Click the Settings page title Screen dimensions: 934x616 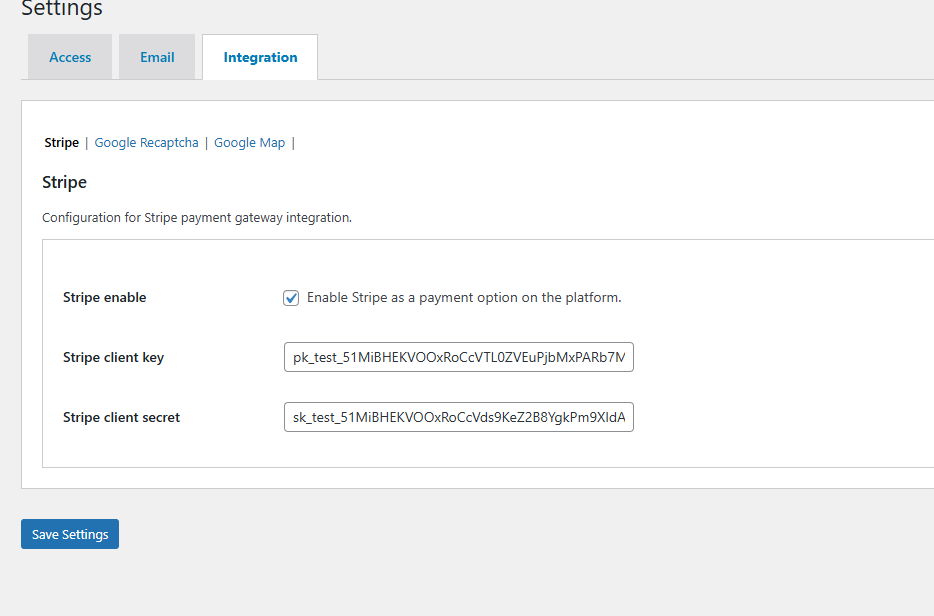click(x=61, y=10)
